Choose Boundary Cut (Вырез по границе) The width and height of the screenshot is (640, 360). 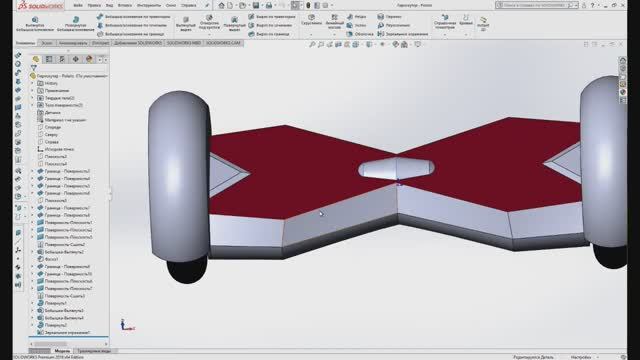[x=269, y=34]
